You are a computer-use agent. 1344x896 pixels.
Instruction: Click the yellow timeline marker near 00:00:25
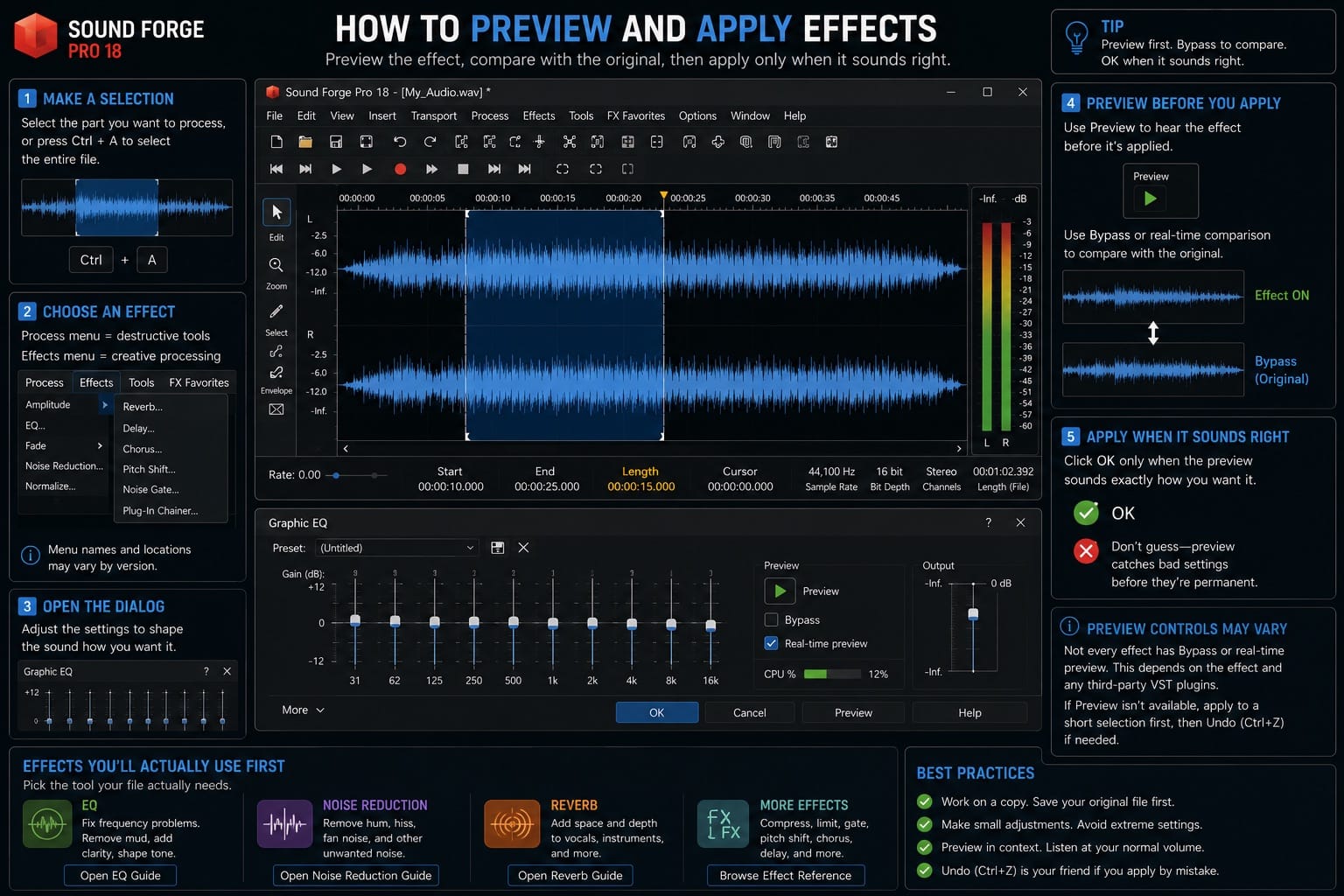coord(663,196)
